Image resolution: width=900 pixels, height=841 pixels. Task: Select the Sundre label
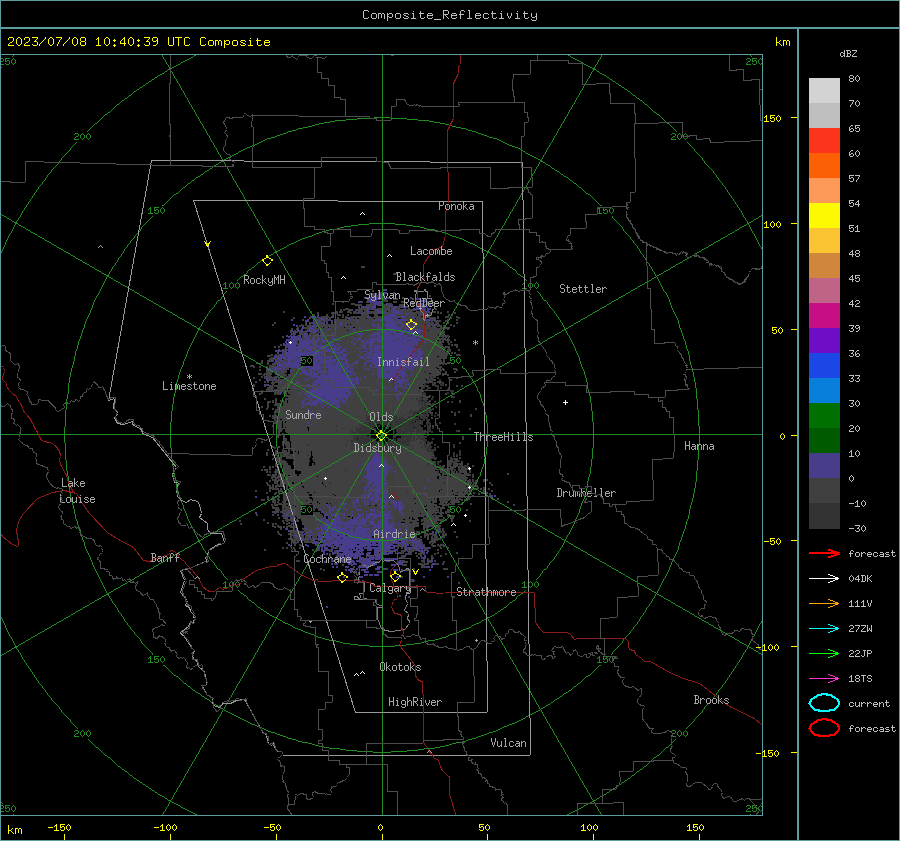[x=303, y=414]
